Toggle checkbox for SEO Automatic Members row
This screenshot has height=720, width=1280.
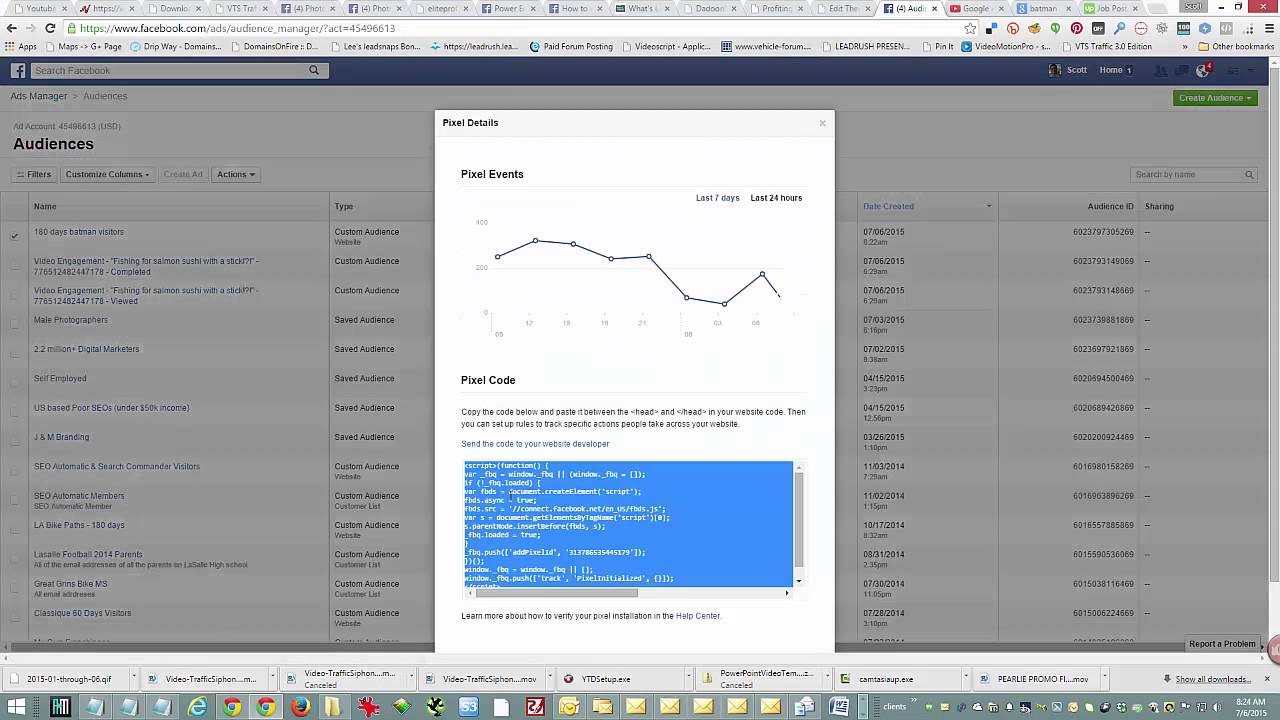point(15,500)
